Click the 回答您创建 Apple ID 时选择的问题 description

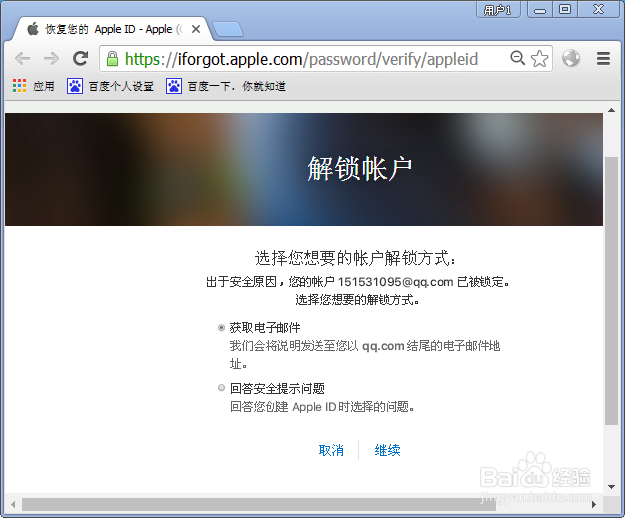[x=322, y=407]
